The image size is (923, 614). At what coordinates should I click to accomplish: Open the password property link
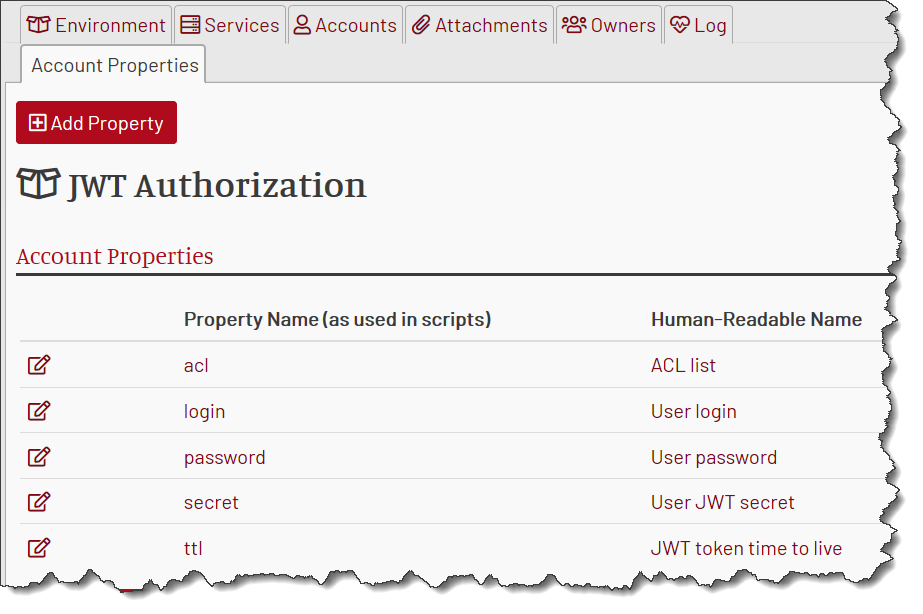(224, 457)
